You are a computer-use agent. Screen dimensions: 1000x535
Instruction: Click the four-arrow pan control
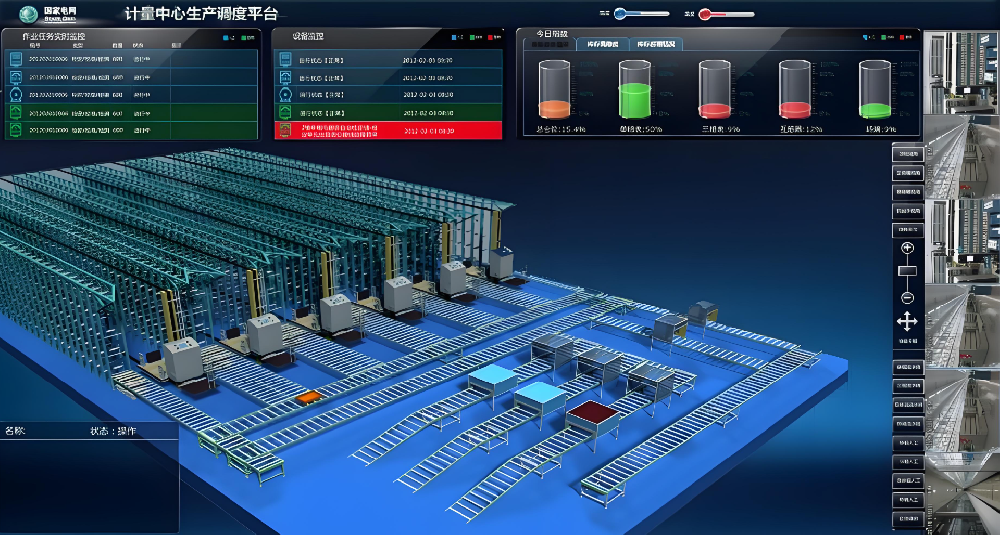(x=907, y=321)
